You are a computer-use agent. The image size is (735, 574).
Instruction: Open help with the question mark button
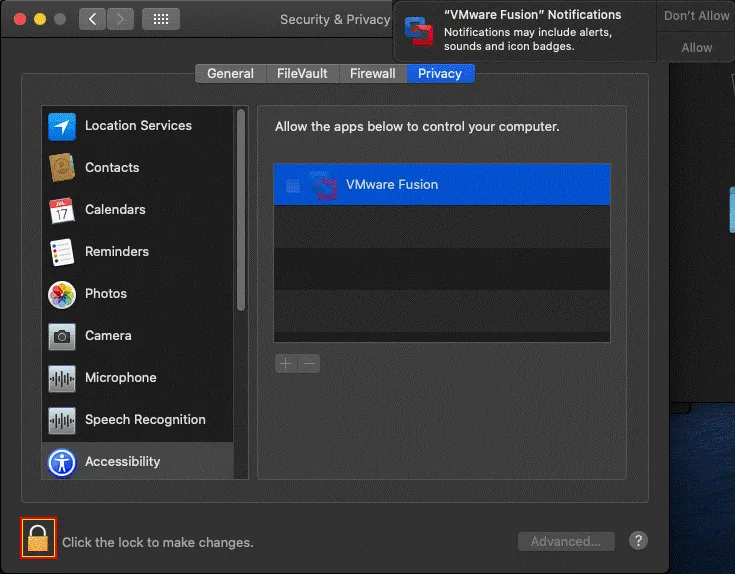[x=638, y=541]
